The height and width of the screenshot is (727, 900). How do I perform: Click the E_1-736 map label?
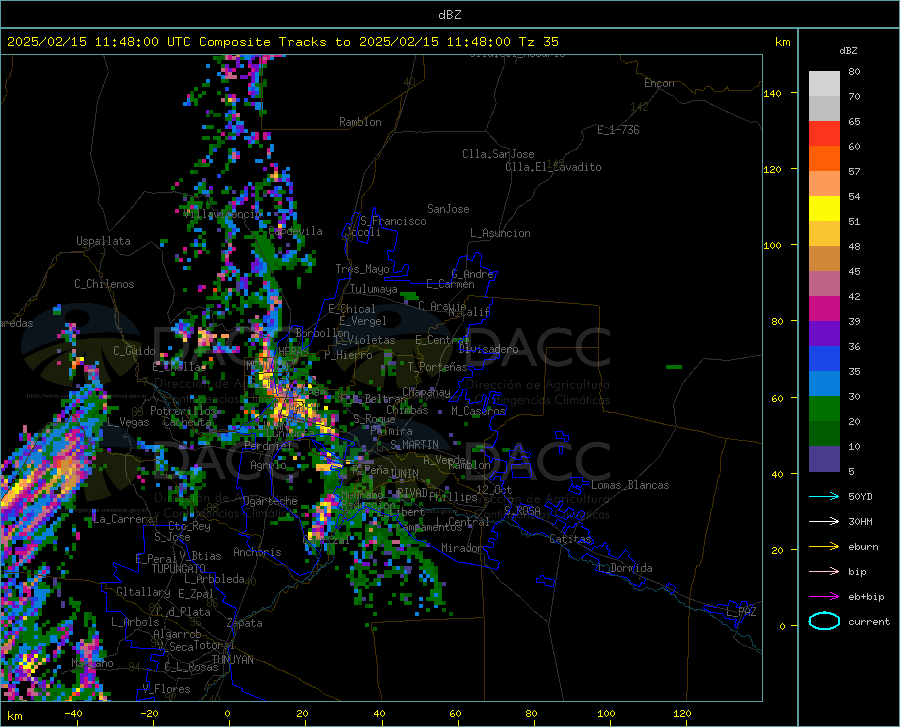(618, 130)
